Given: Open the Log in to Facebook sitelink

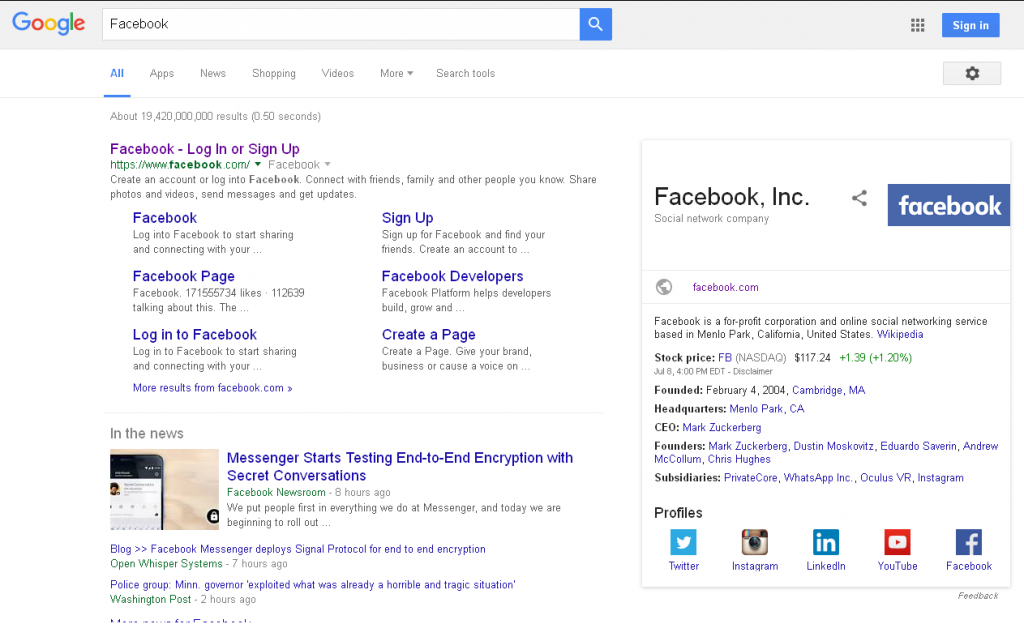Looking at the screenshot, I should 195,335.
